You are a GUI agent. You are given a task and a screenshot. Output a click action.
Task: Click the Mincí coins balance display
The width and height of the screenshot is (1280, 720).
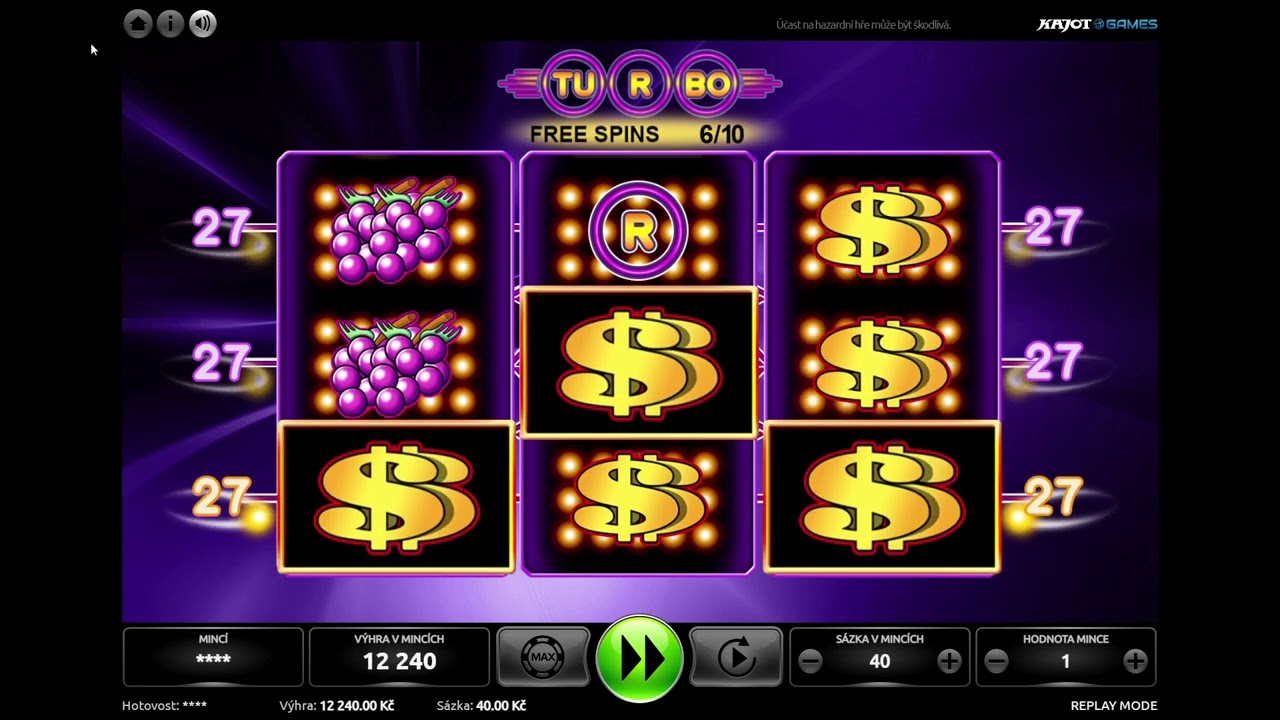213,657
